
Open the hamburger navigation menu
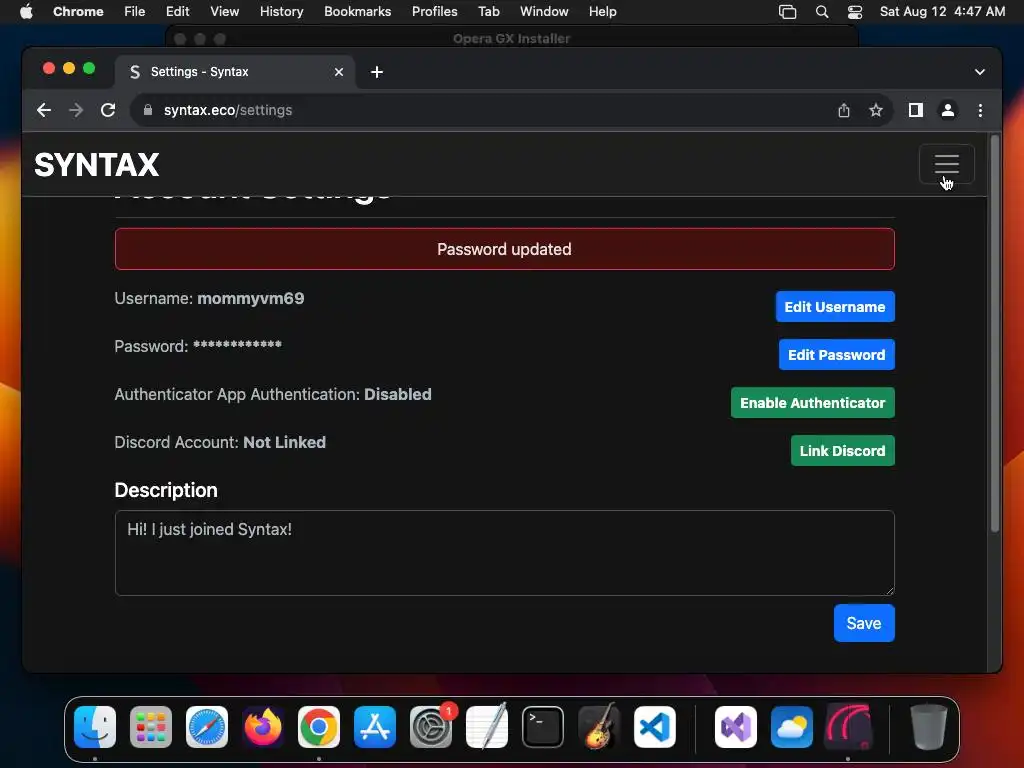coord(946,164)
